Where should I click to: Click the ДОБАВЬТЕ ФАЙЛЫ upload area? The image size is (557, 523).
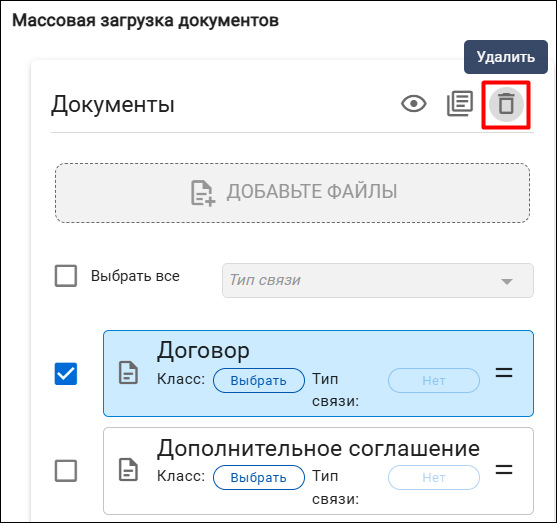tap(292, 193)
